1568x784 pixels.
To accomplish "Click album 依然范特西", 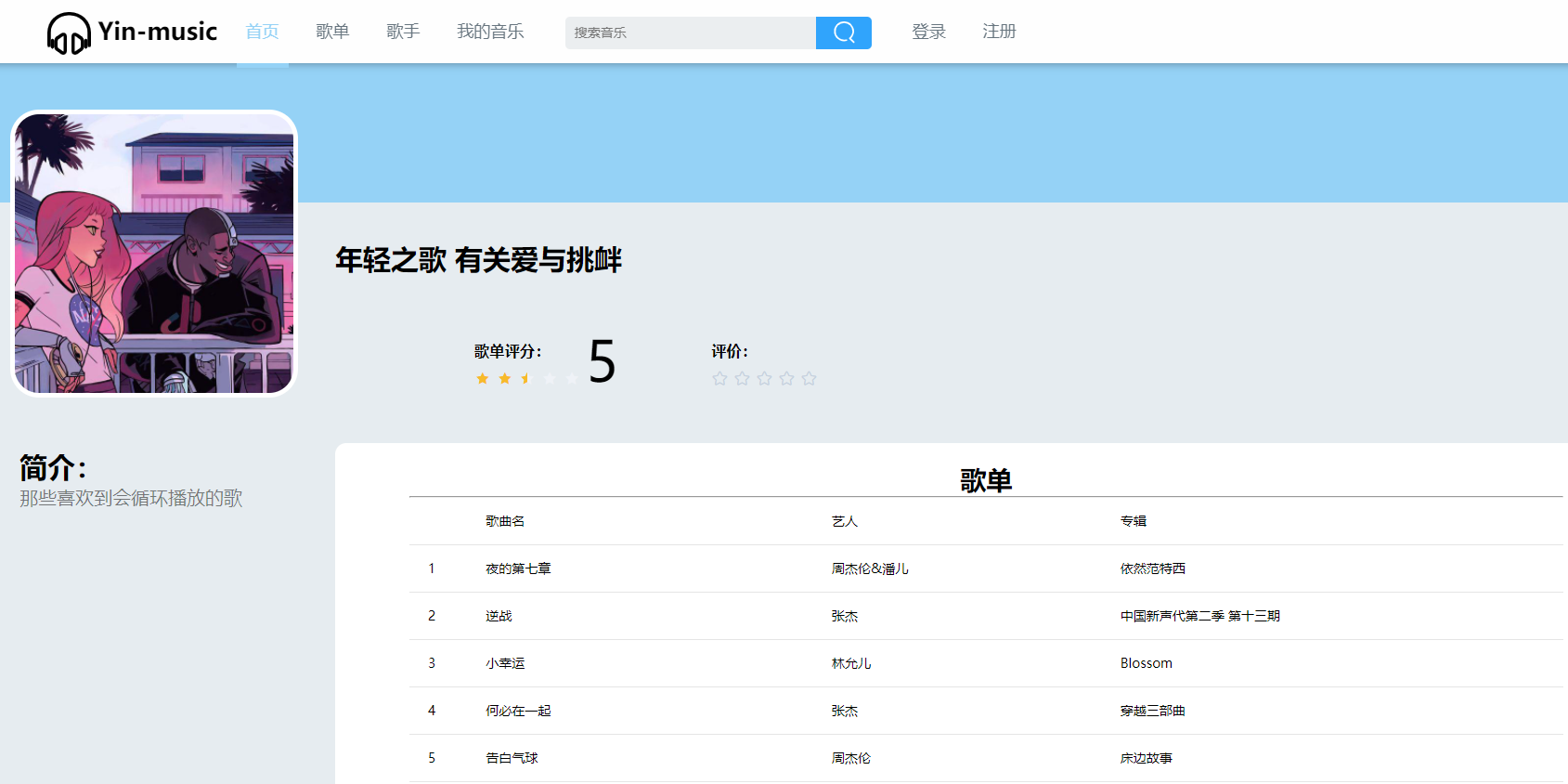I will 1153,568.
